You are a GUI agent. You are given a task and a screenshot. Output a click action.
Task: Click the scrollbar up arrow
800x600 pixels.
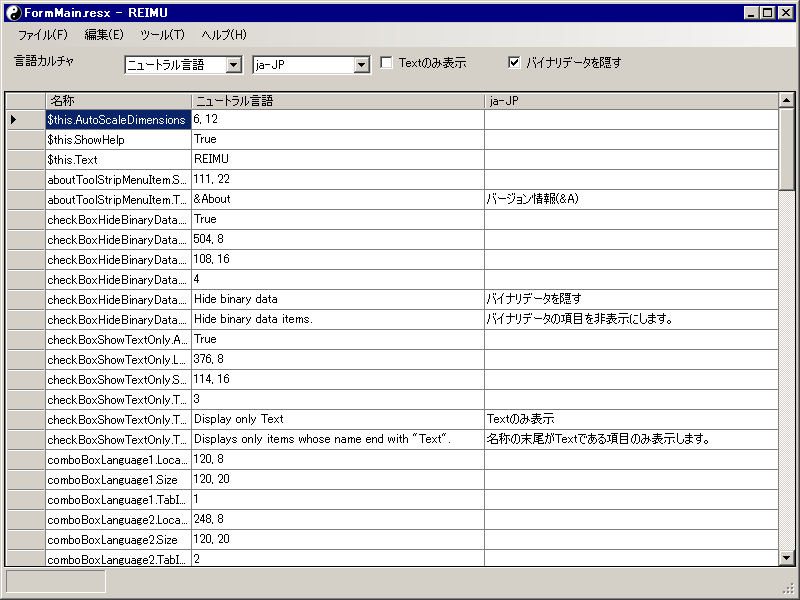[786, 101]
